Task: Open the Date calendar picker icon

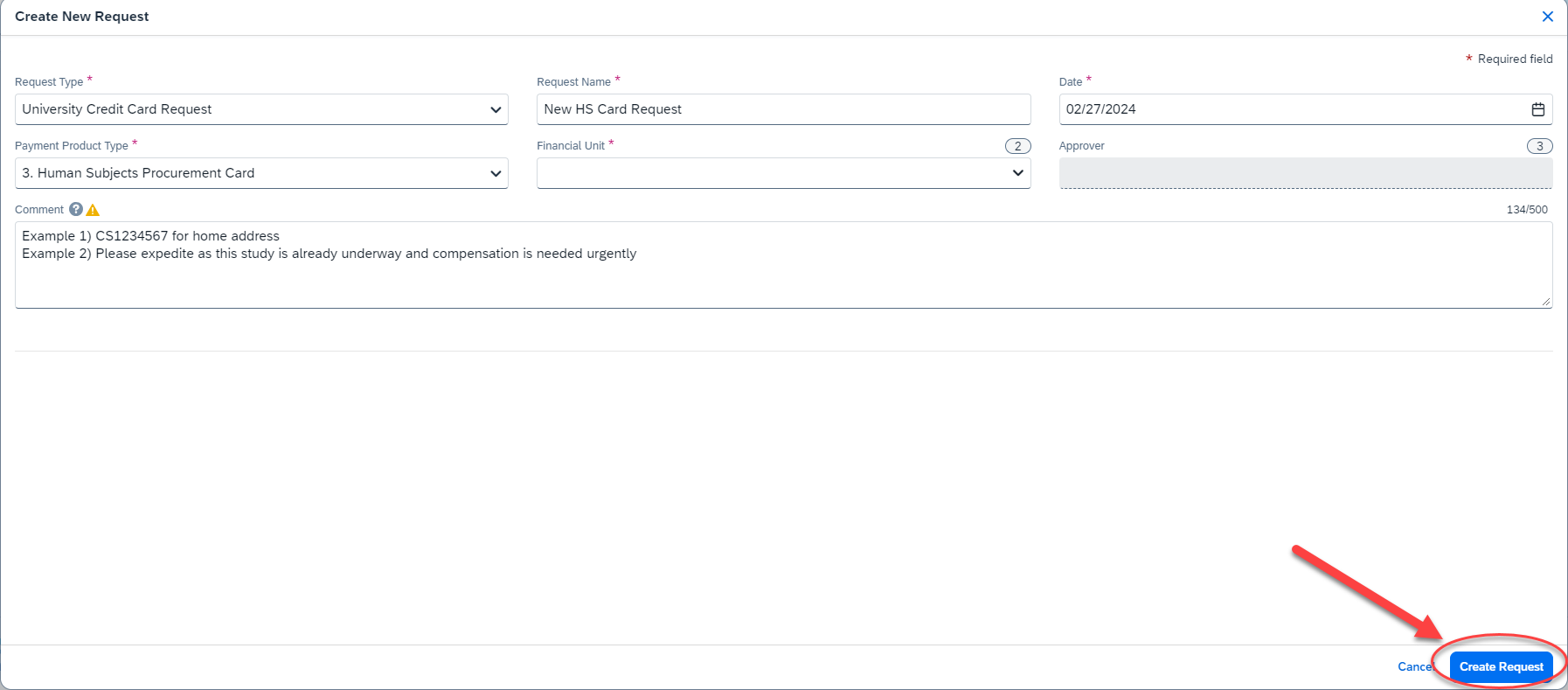Action: coord(1537,109)
